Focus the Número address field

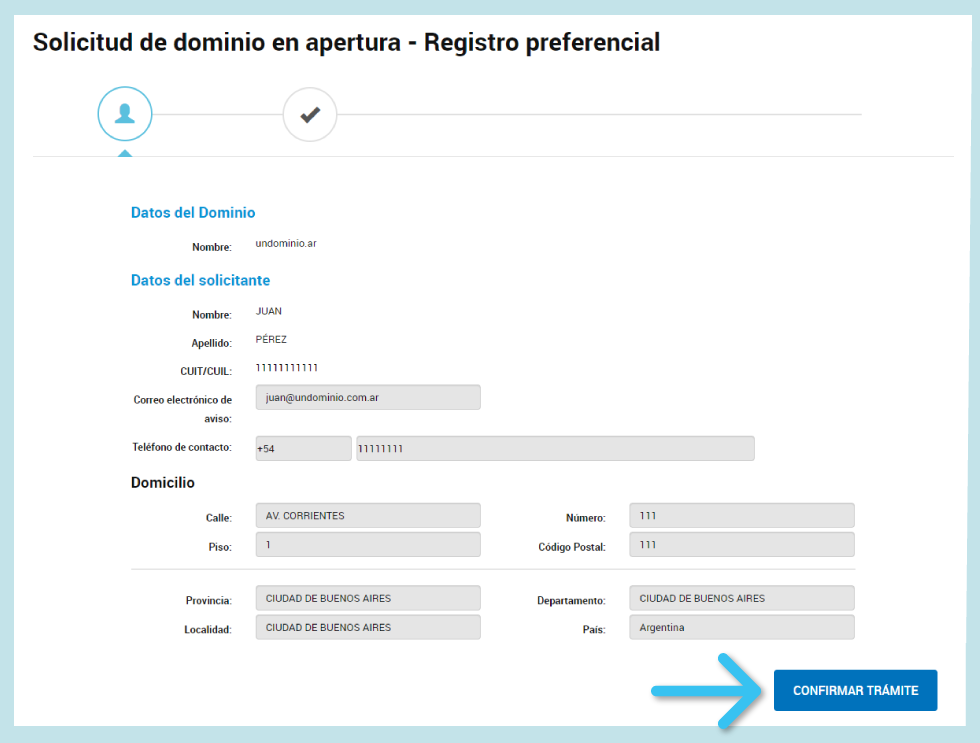(741, 516)
